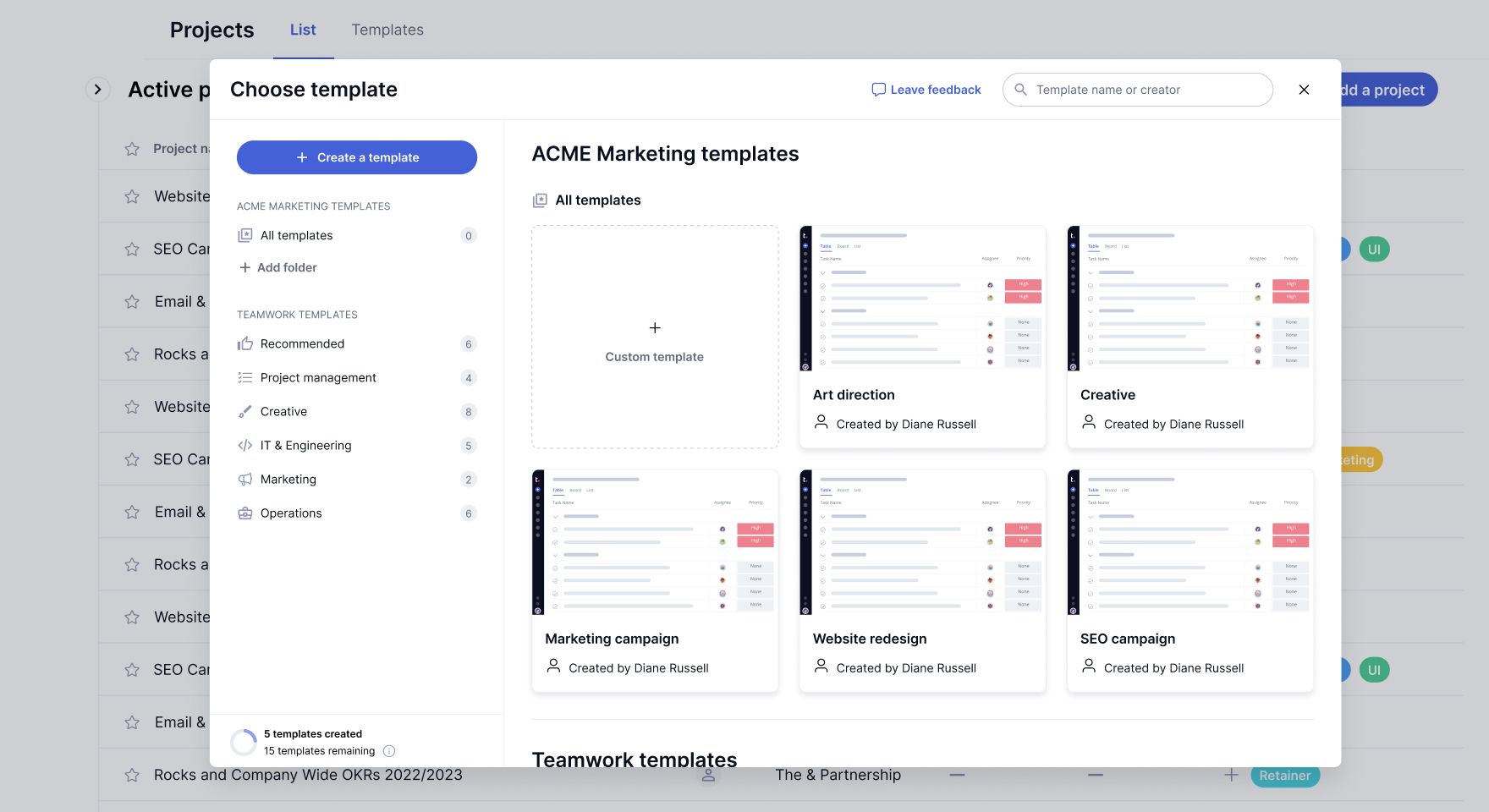Click the creator person icon on SEO campaign
This screenshot has width=1489, height=812.
coord(1089,666)
